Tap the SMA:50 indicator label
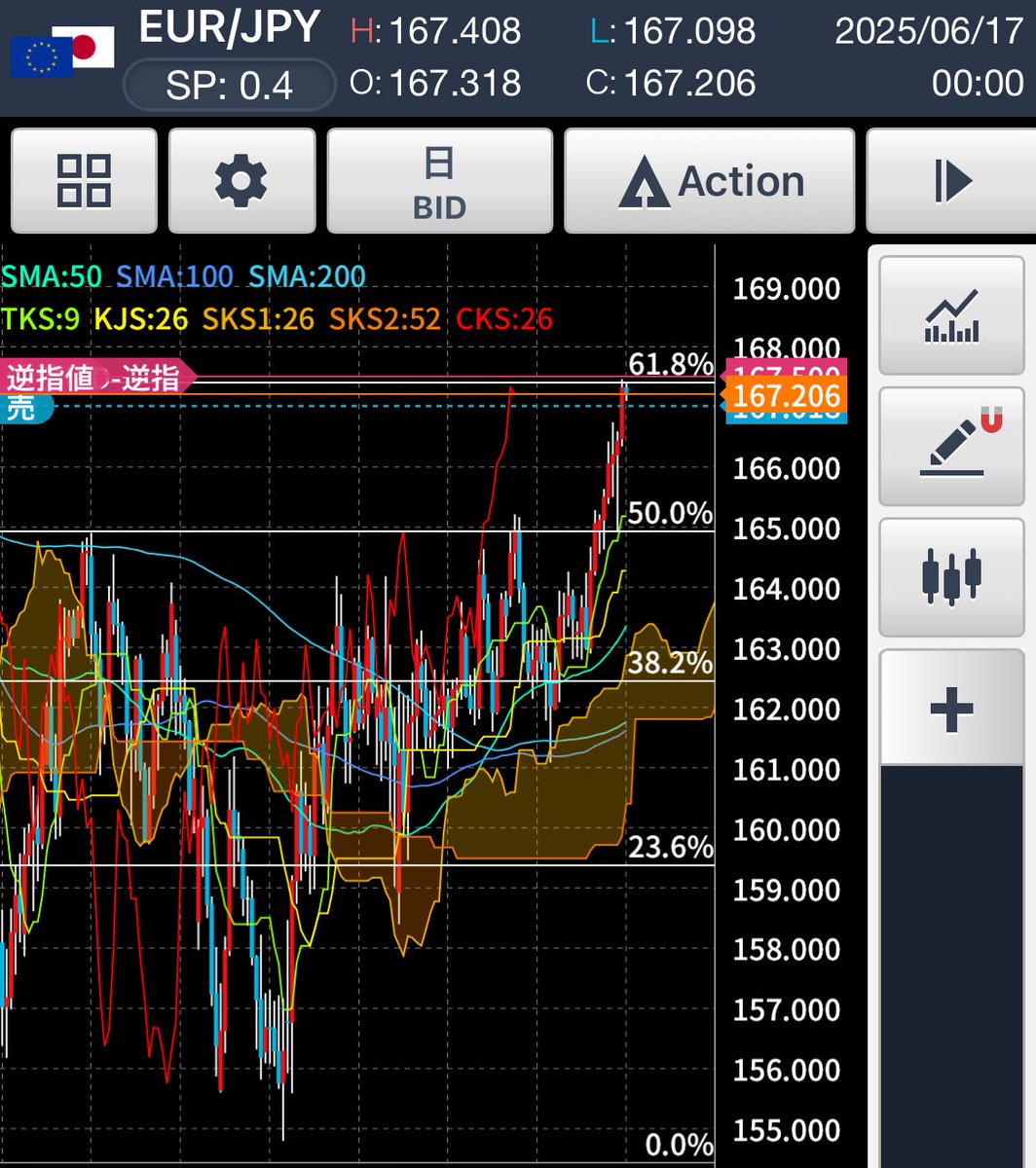Viewport: 1036px width, 1168px height. click(51, 276)
